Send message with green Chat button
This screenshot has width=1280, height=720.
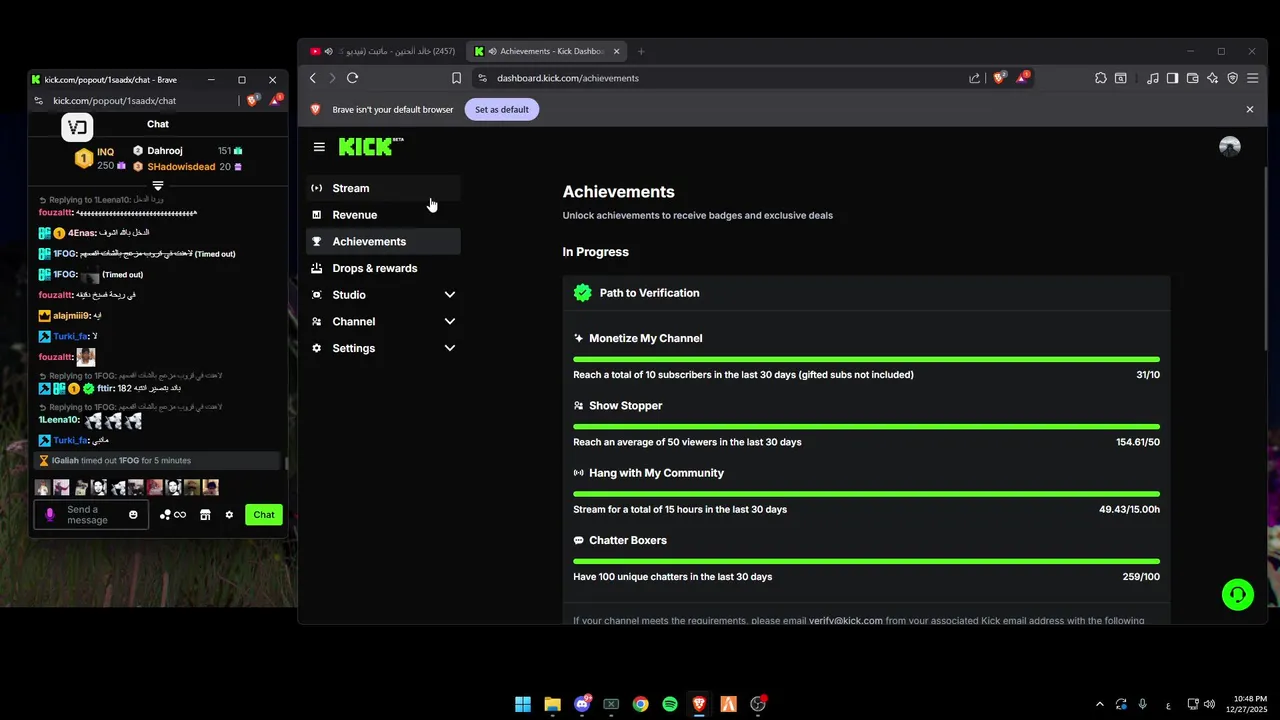264,515
